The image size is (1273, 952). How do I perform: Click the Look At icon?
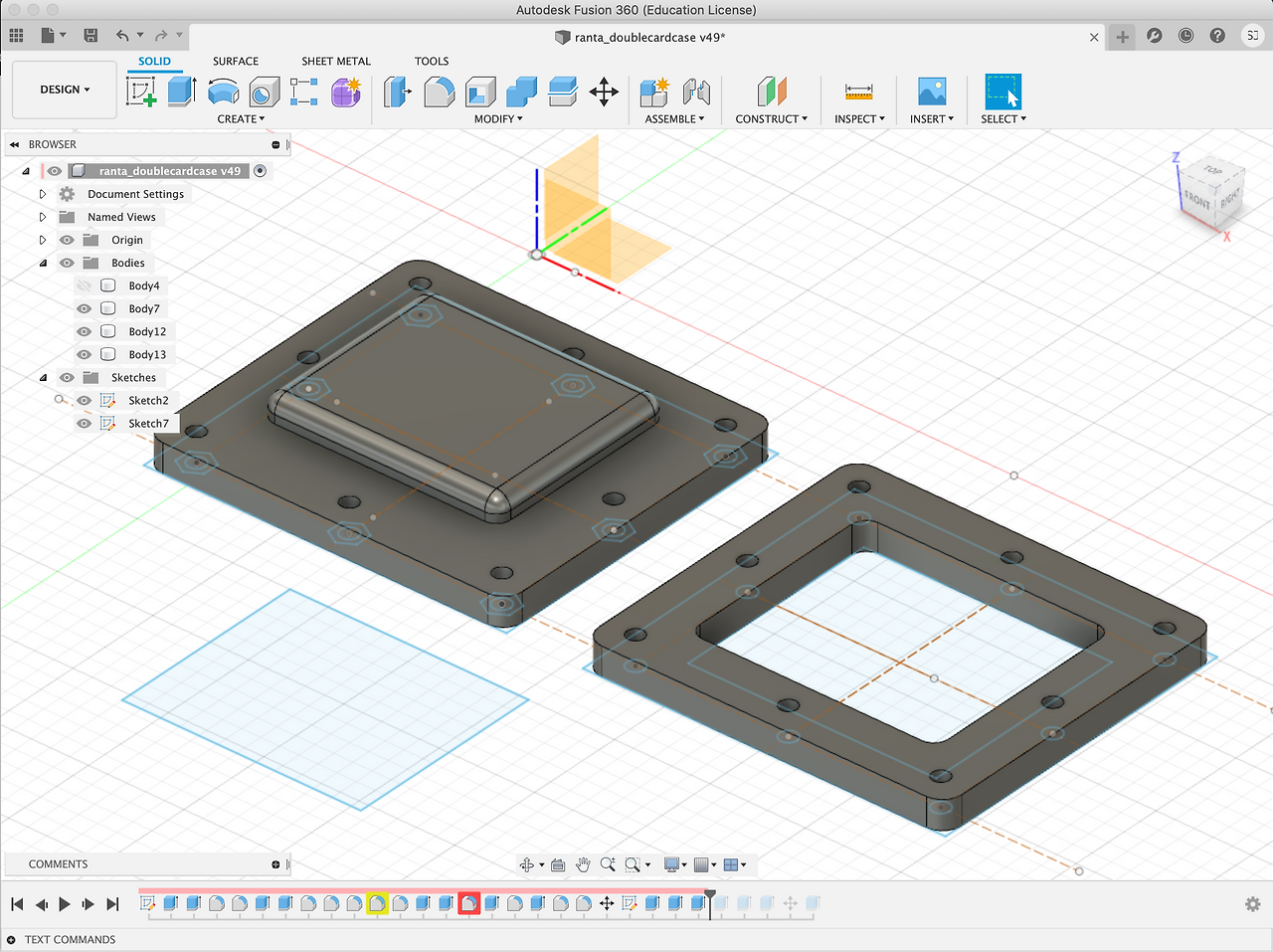coord(558,864)
